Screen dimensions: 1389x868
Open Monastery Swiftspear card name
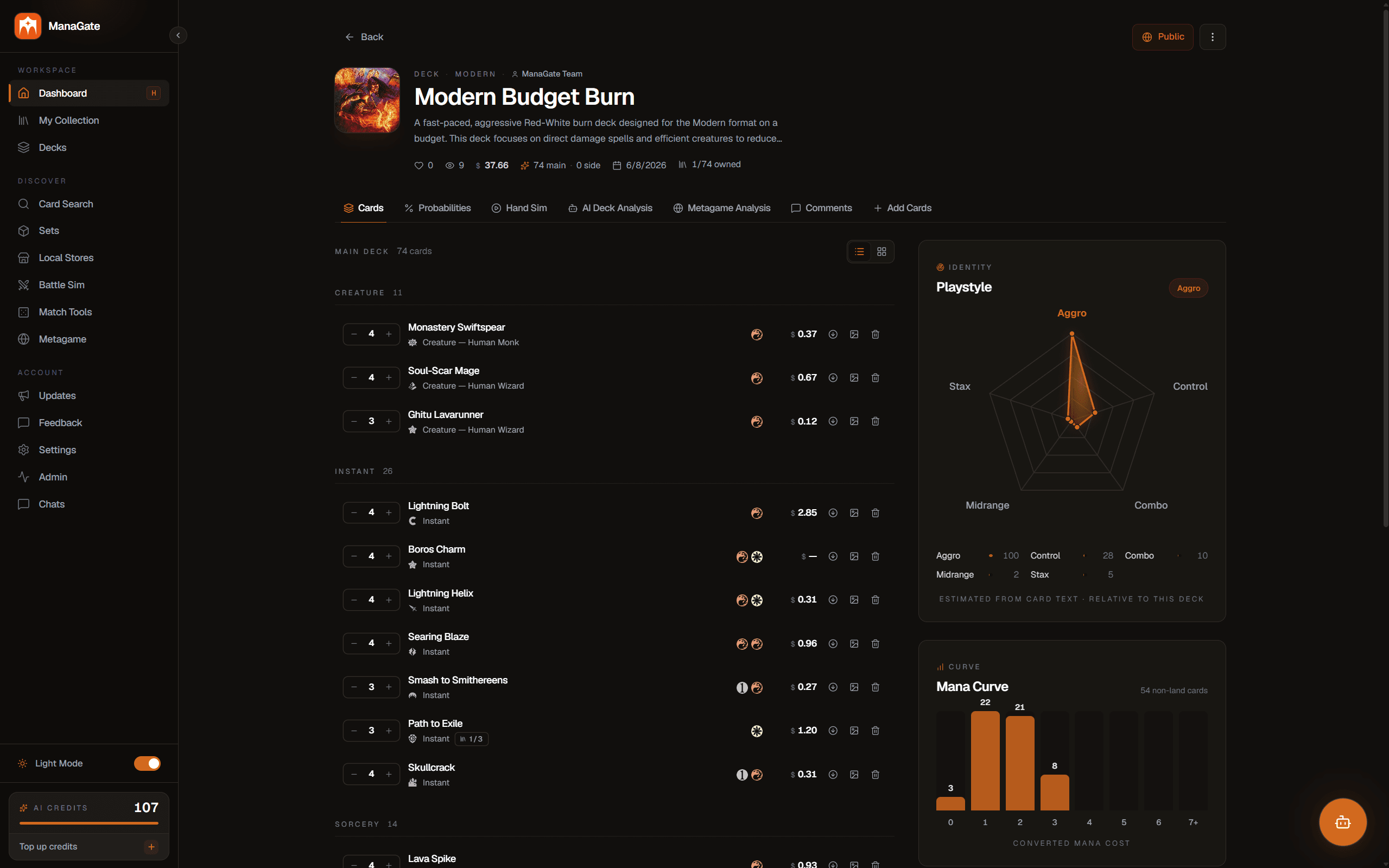(x=456, y=327)
